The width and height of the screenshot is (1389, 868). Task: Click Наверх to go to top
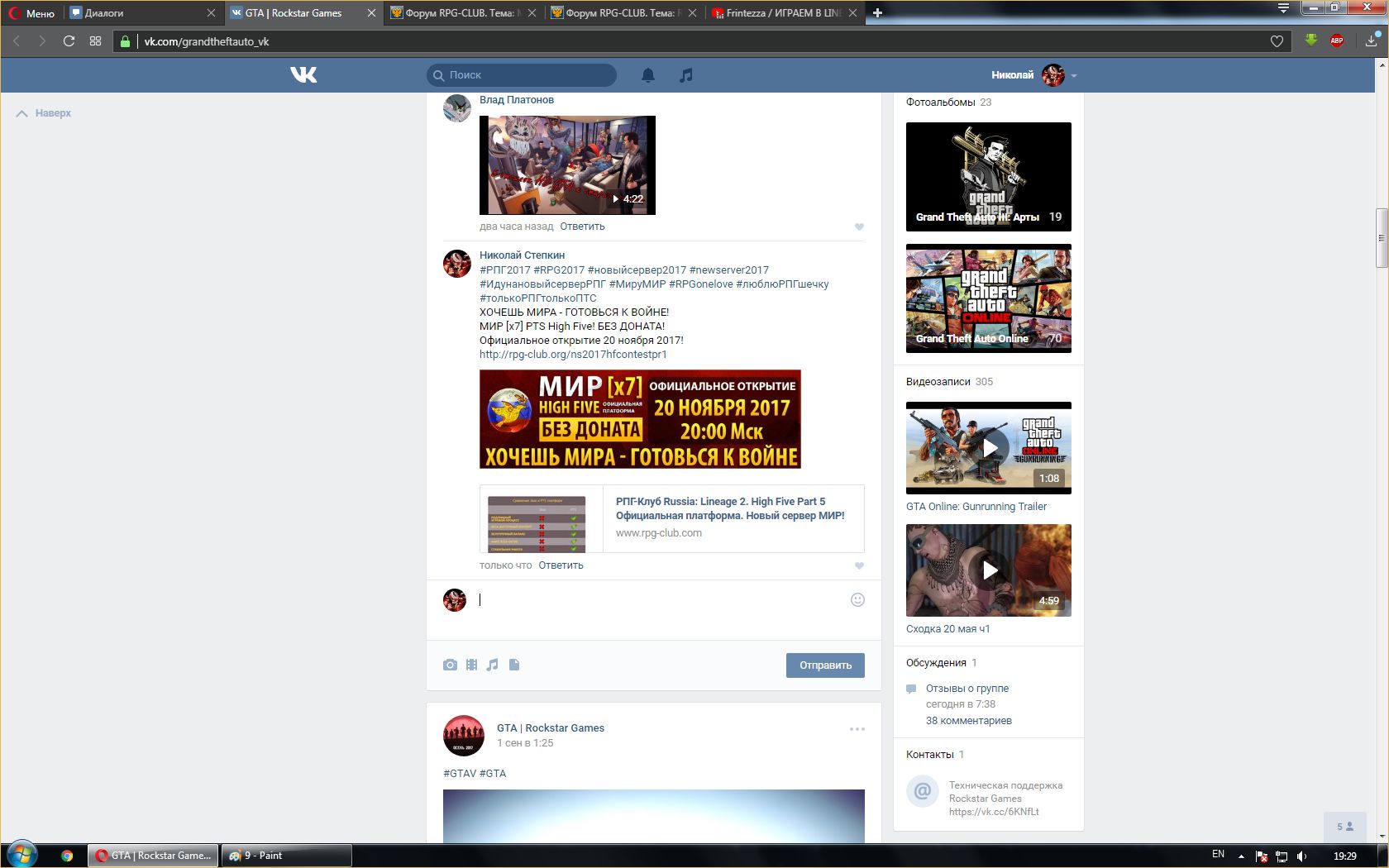point(44,113)
